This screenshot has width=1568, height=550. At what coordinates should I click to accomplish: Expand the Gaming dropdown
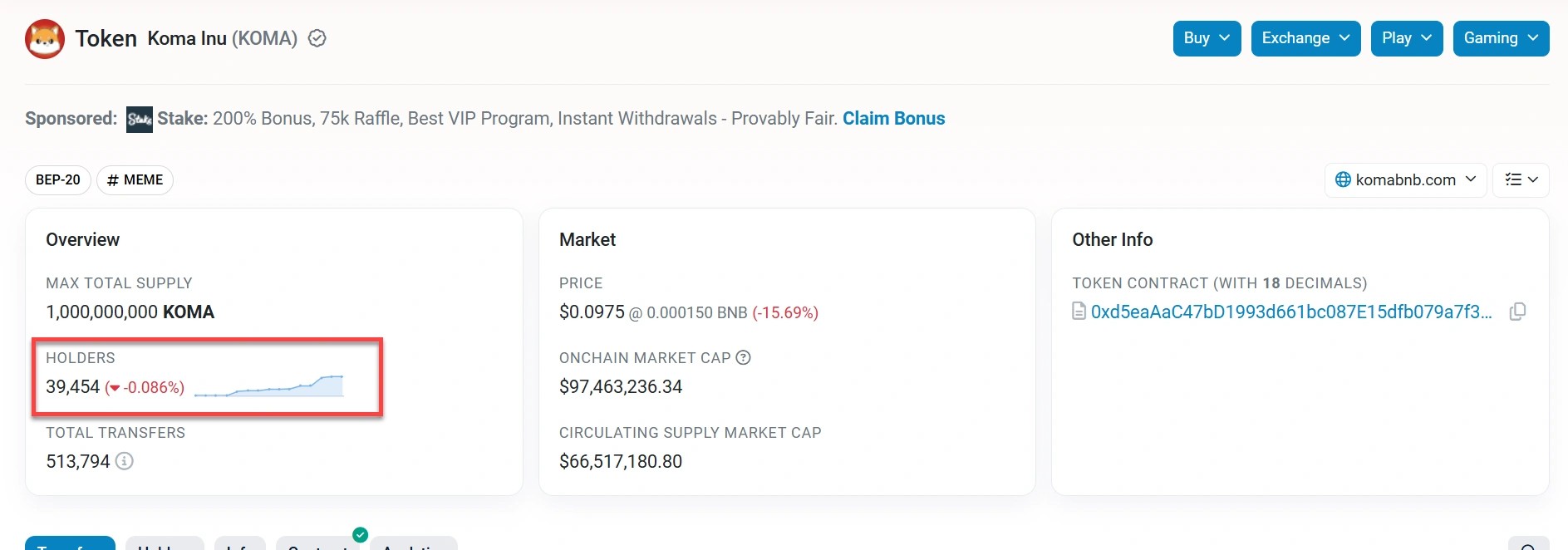(x=1501, y=38)
